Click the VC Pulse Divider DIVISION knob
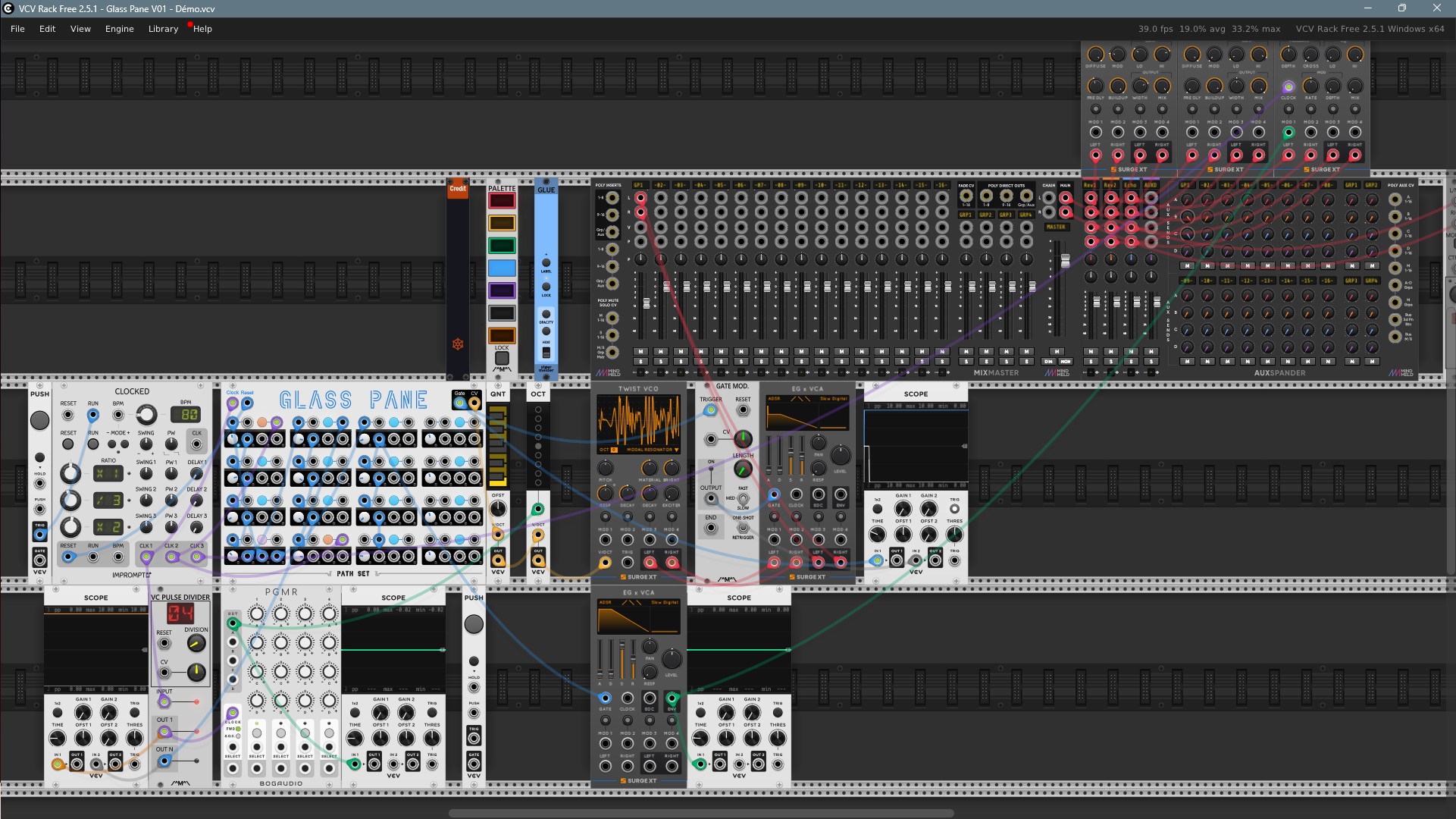The width and height of the screenshot is (1456, 819). click(x=196, y=644)
